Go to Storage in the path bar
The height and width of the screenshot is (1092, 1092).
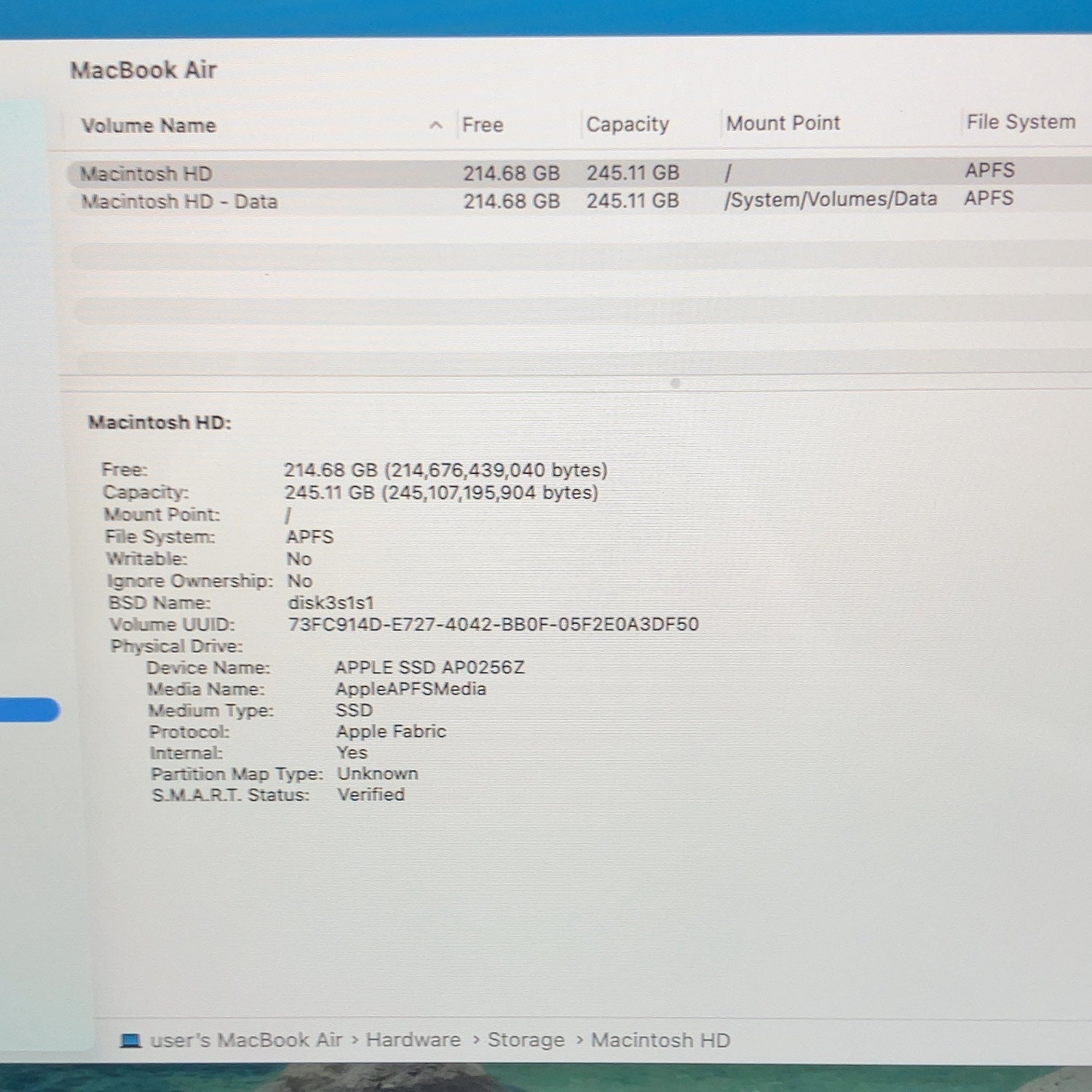tap(526, 1040)
